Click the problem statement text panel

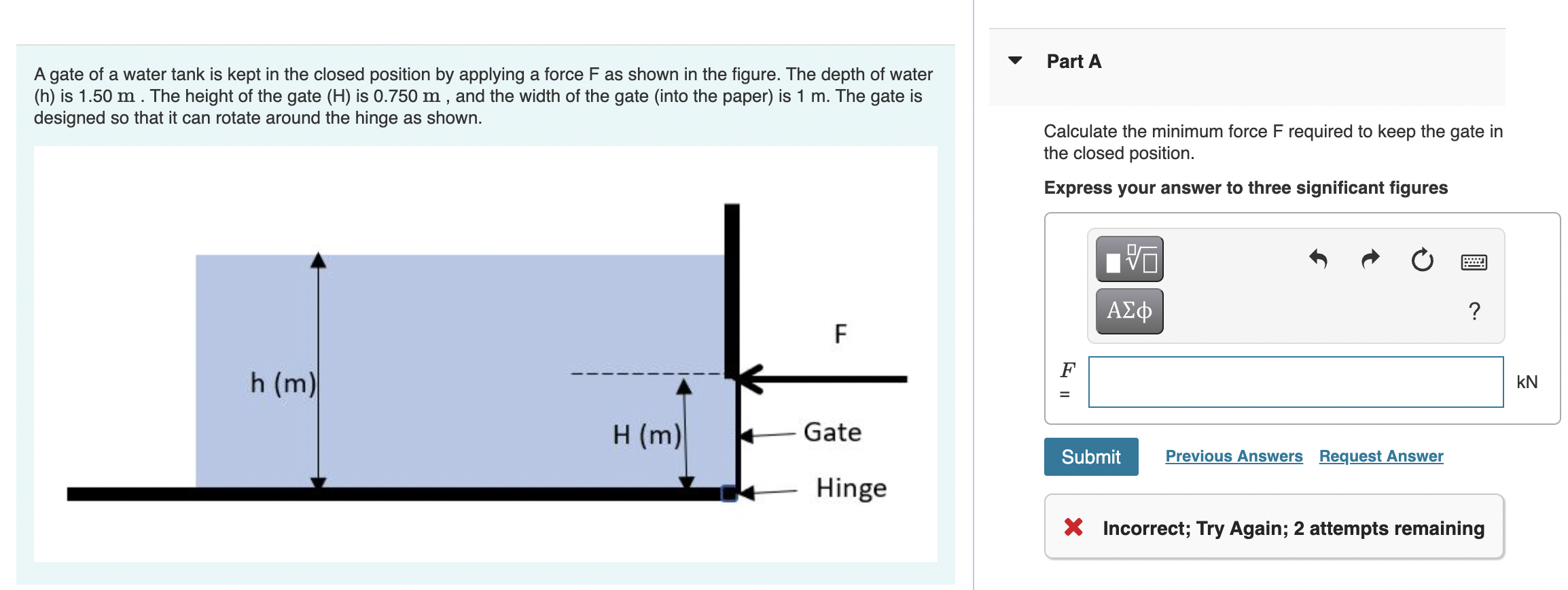pos(482,95)
